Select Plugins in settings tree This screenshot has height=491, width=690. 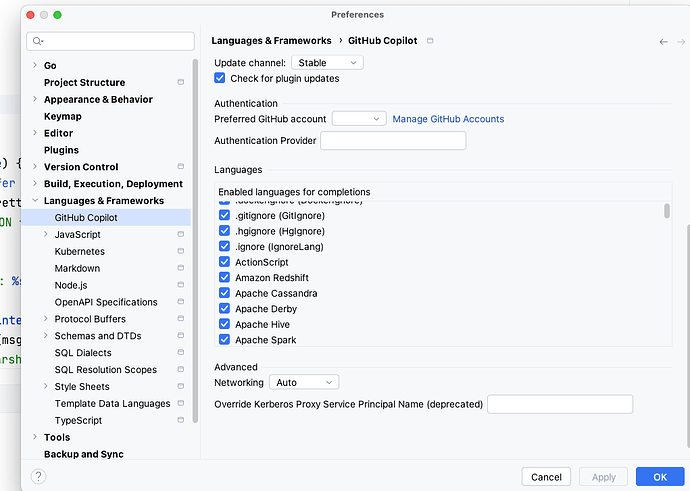tap(61, 150)
